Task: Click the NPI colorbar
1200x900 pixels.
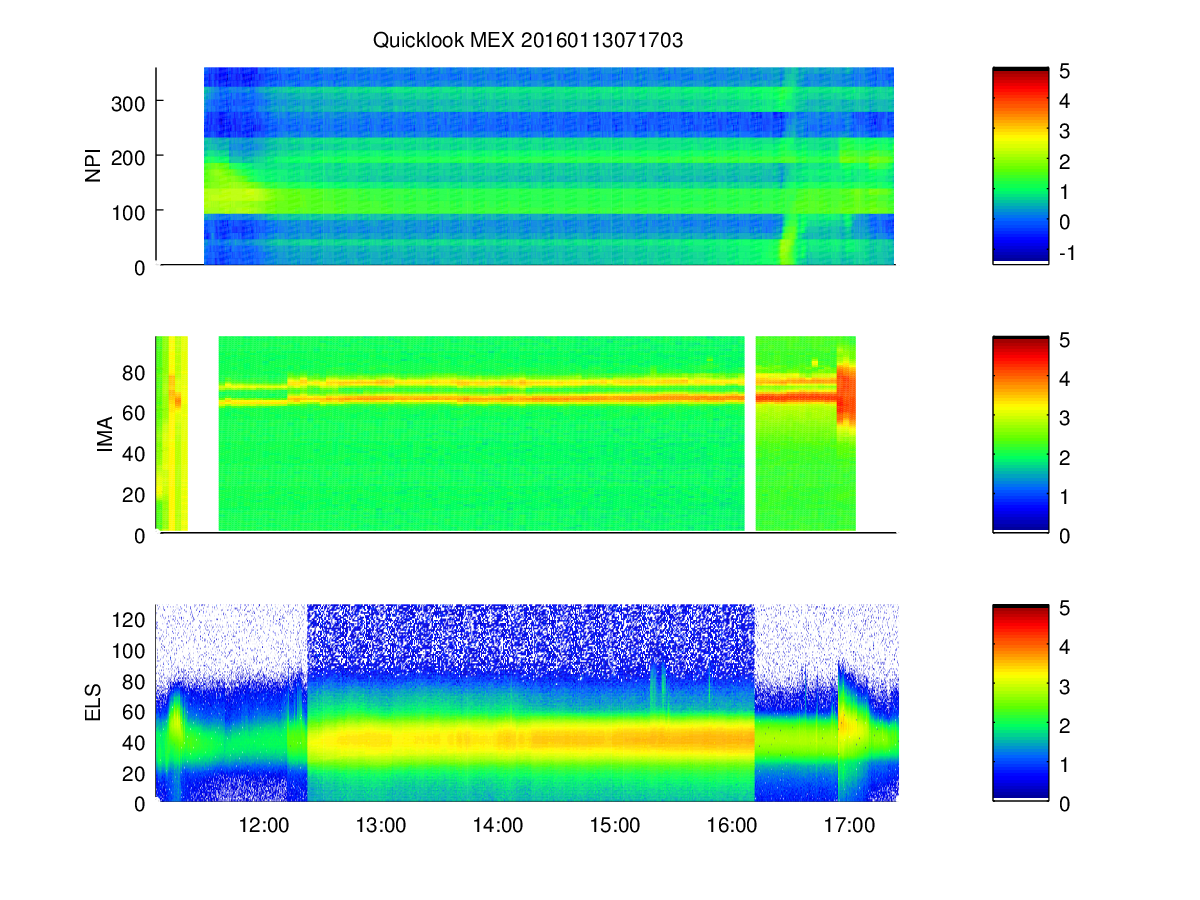Action: [x=1020, y=166]
